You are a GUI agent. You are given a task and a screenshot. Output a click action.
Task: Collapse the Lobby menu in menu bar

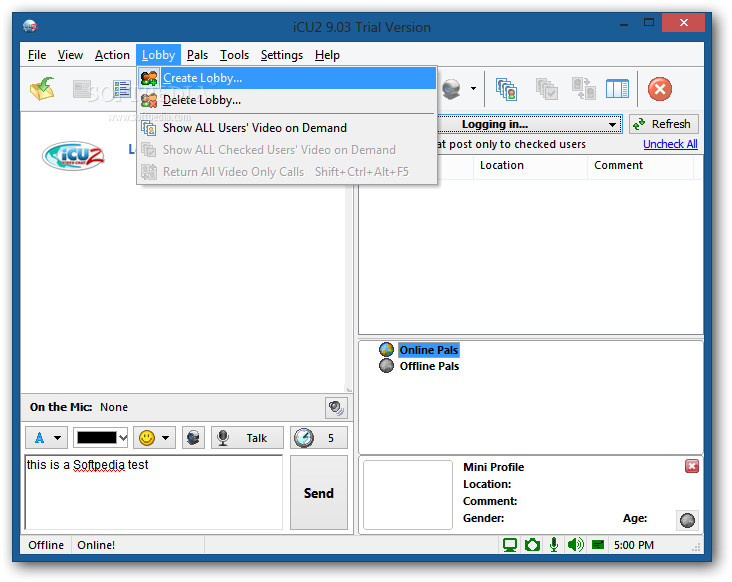pyautogui.click(x=158, y=55)
